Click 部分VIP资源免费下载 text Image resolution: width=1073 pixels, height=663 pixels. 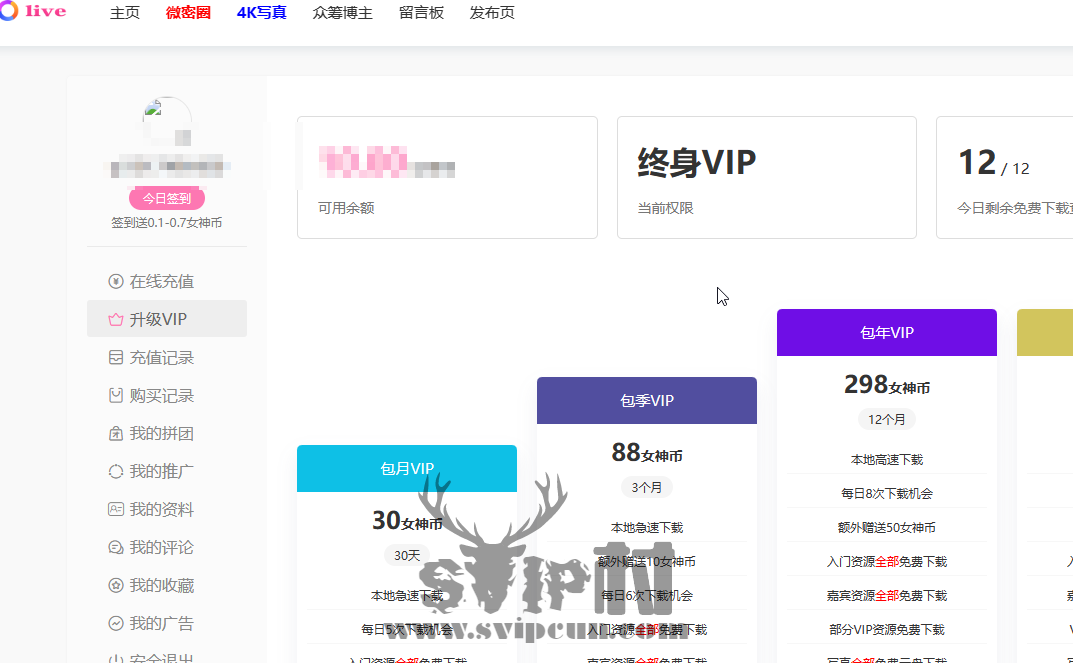[887, 629]
